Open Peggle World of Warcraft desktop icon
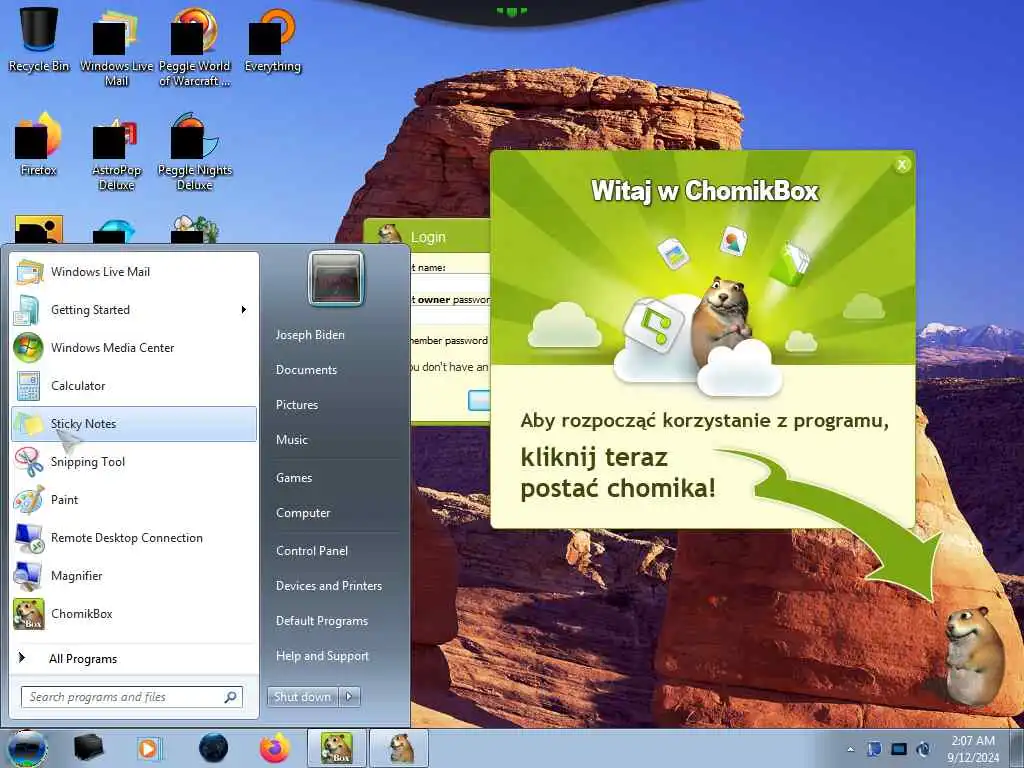 pyautogui.click(x=195, y=47)
